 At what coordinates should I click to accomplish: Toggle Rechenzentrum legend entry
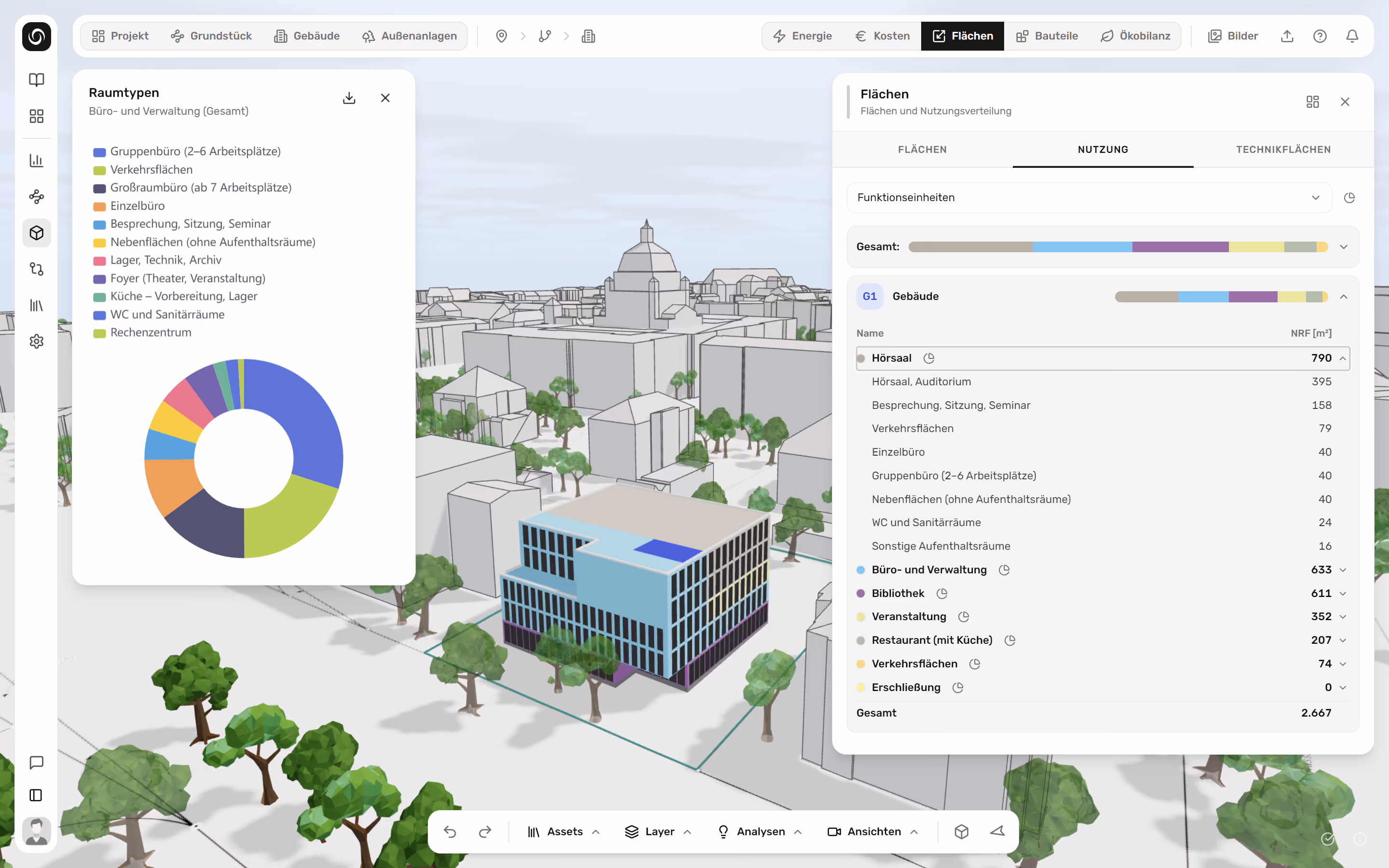[x=142, y=333]
